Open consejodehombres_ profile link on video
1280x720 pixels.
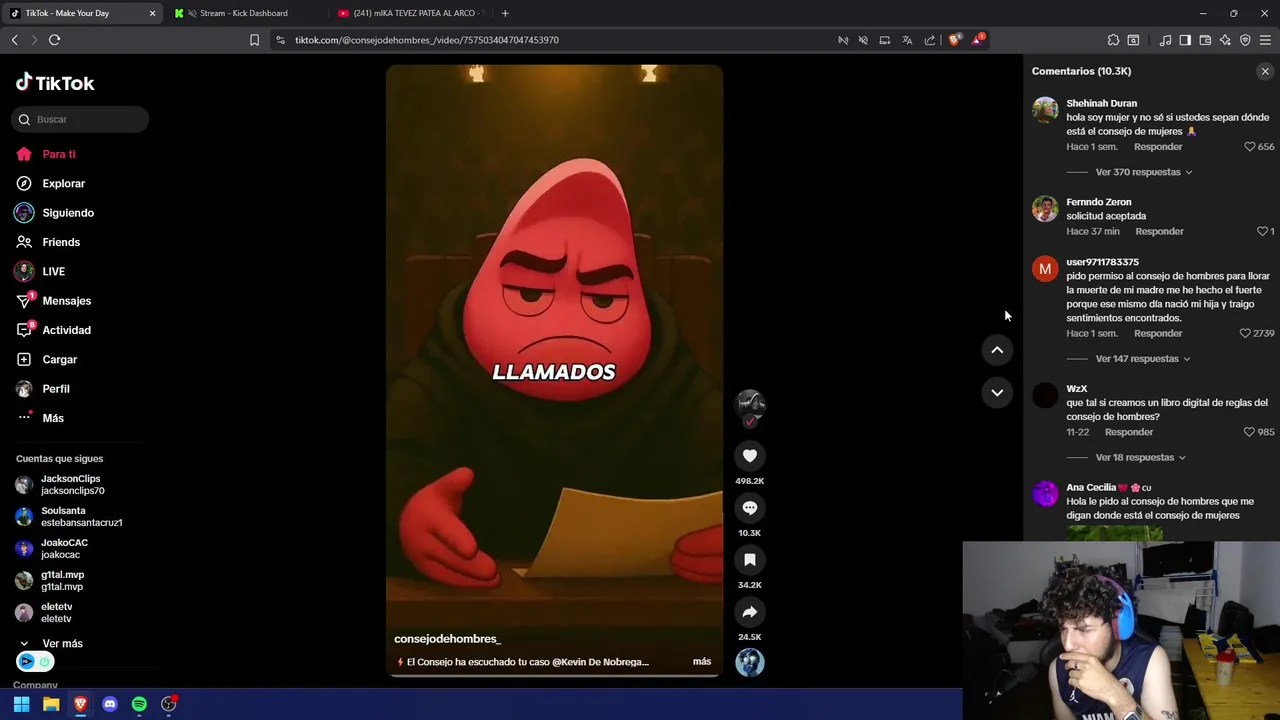(447, 639)
